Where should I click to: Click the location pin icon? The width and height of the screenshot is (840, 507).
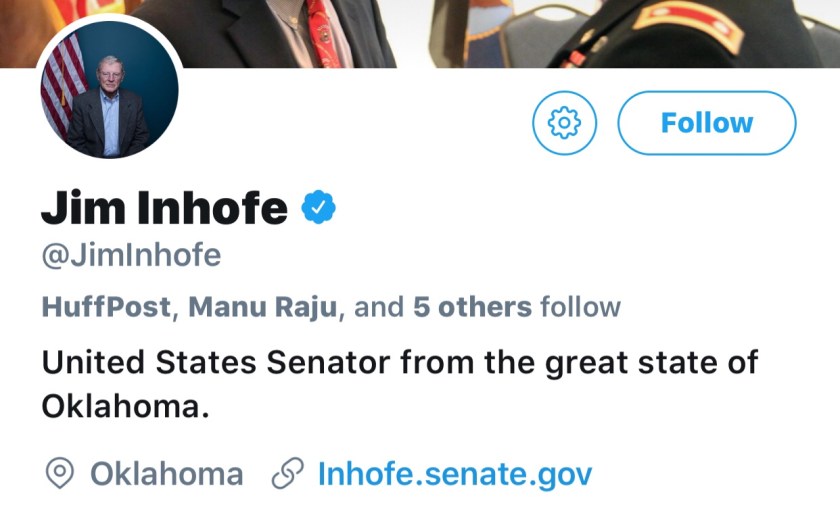[x=60, y=473]
